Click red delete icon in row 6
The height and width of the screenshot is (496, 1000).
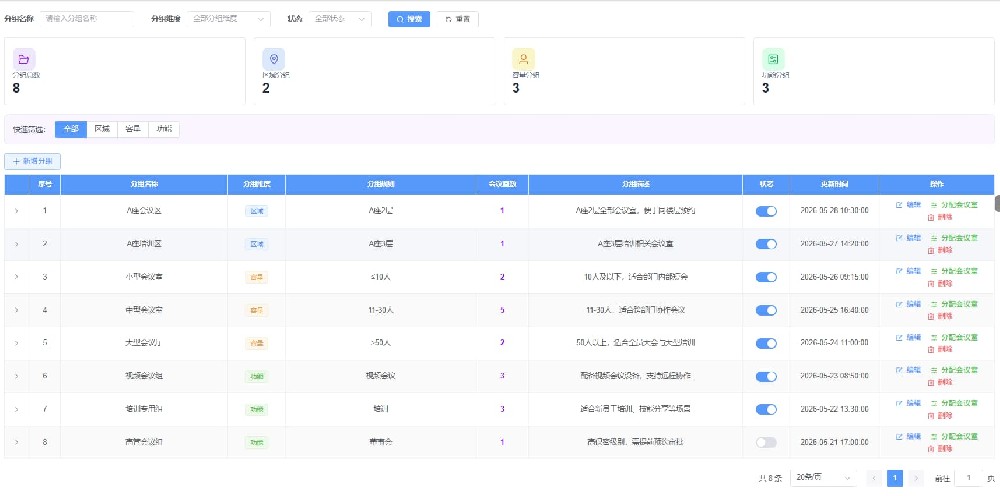(931, 383)
